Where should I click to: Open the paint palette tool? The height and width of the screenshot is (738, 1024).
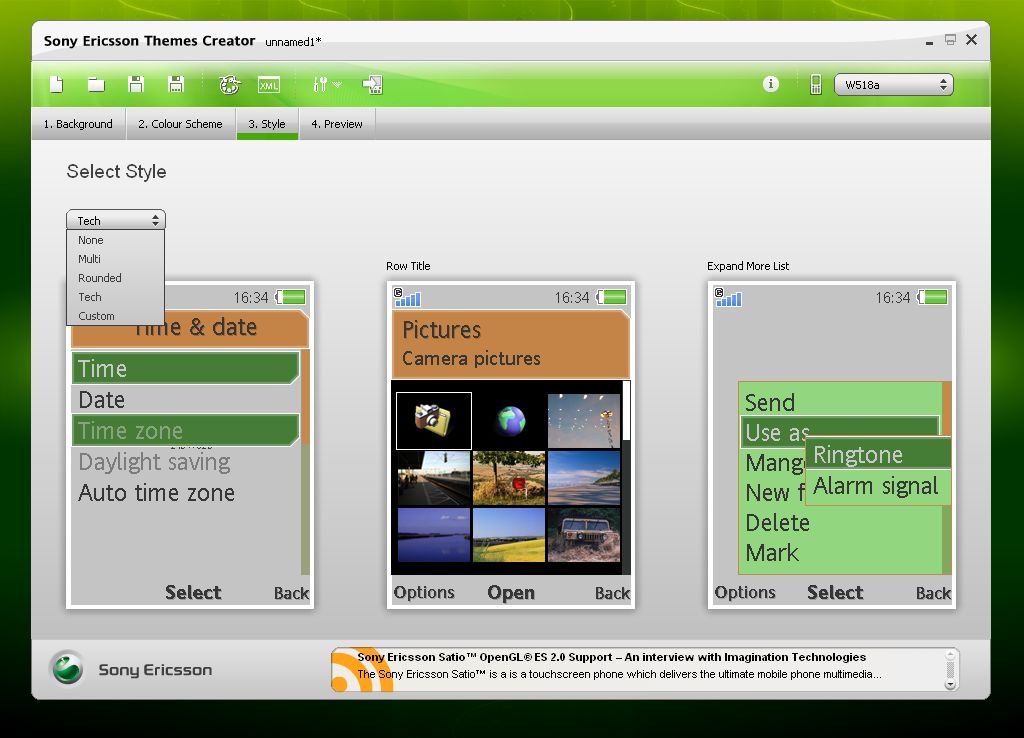tap(229, 84)
